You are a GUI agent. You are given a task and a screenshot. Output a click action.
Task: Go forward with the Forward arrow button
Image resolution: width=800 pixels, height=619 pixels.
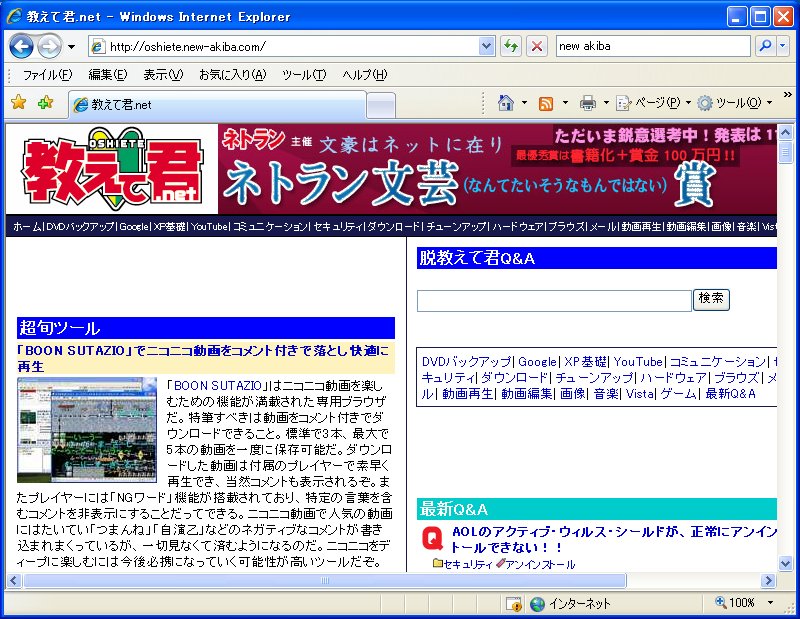[x=49, y=47]
